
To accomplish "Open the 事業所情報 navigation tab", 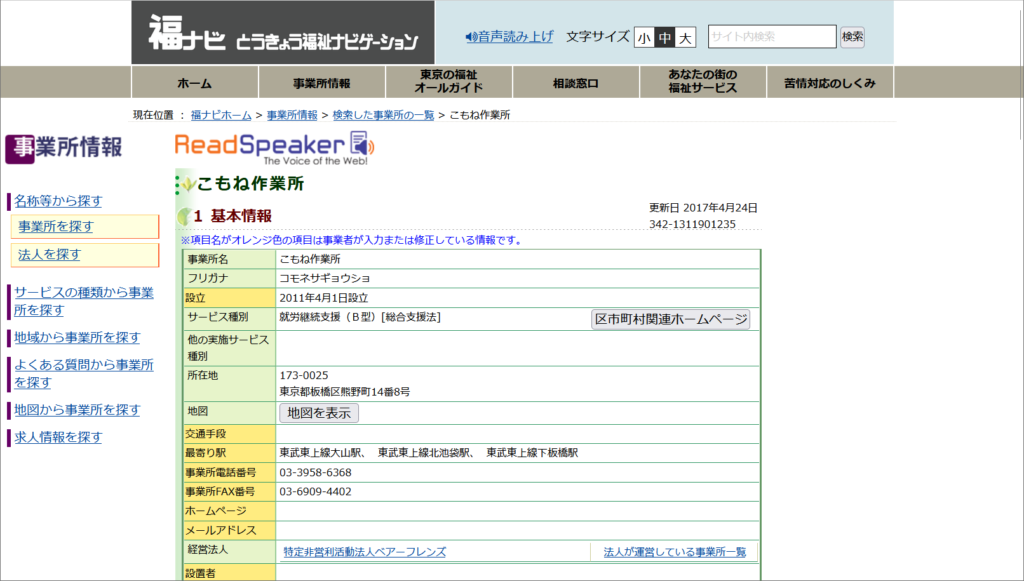I will click(322, 83).
